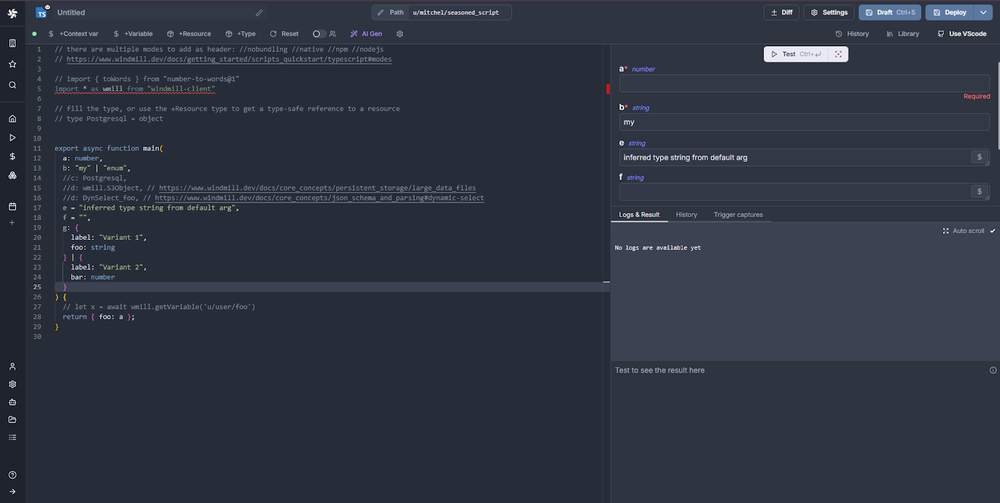Open the Schedules calendar icon in sidebar
The height and width of the screenshot is (503, 1000).
12,206
